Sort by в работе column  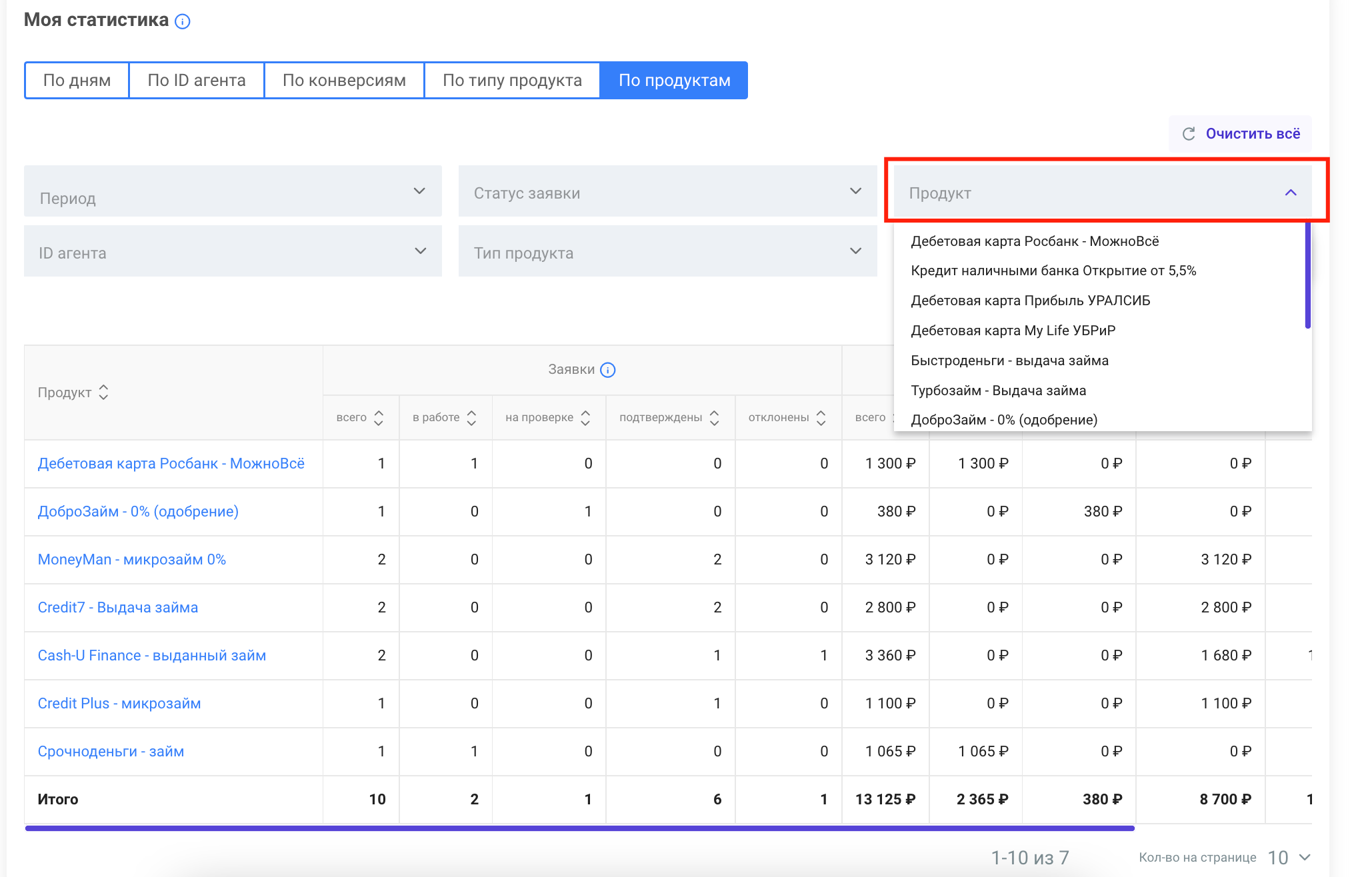coord(471,418)
